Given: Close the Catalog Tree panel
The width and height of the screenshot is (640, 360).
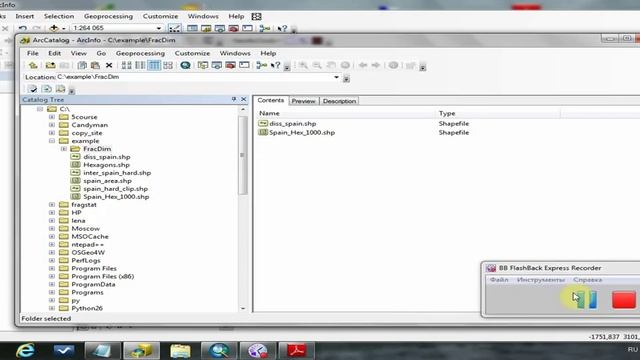Looking at the screenshot, I should click(244, 99).
